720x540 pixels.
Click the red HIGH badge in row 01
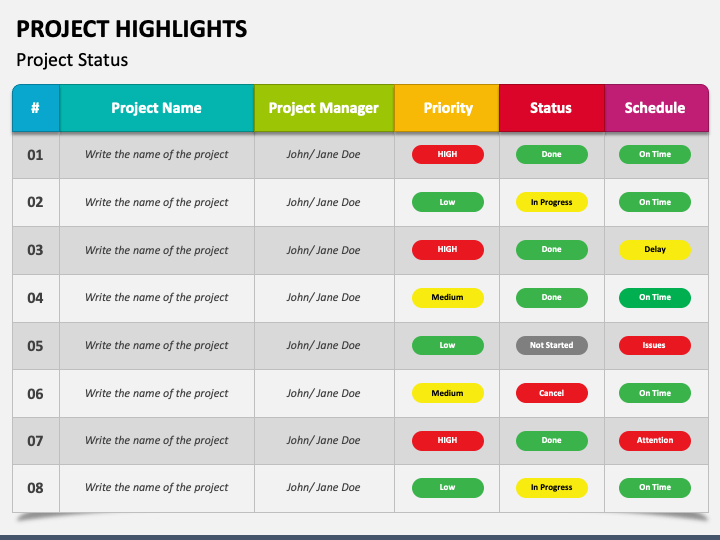click(448, 155)
